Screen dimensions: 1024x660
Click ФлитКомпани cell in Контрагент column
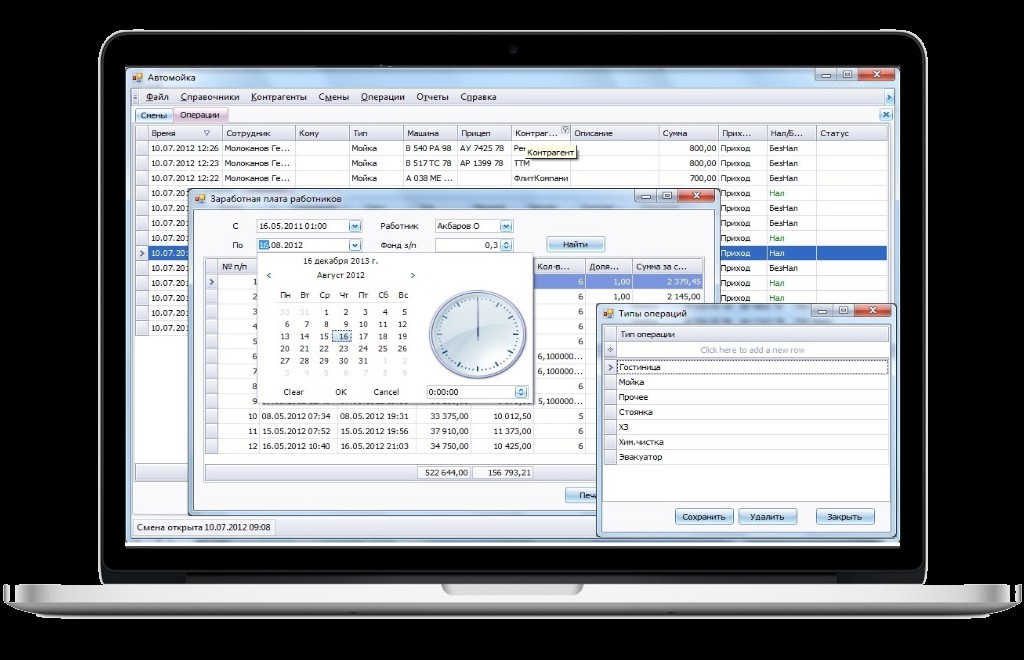pyautogui.click(x=541, y=178)
